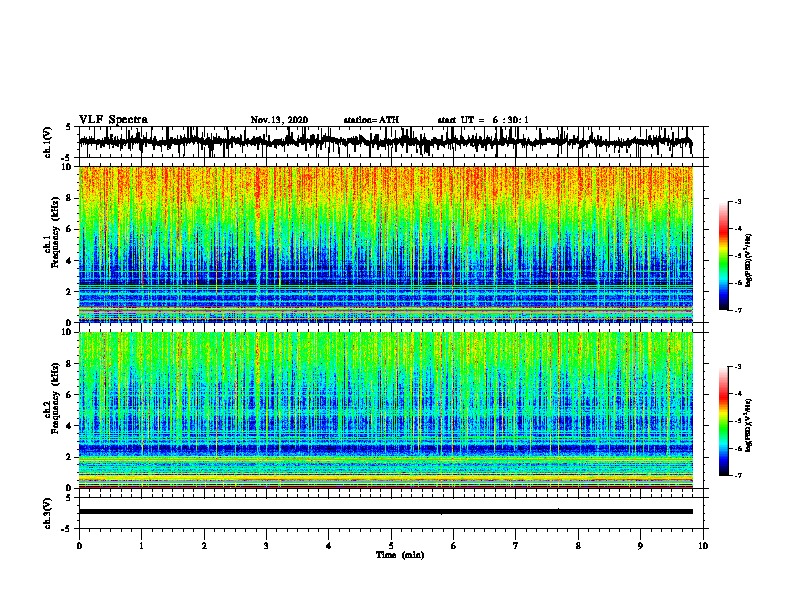The height and width of the screenshot is (612, 792).
Task: Click the 'station= ATH' label
Action: pyautogui.click(x=371, y=120)
